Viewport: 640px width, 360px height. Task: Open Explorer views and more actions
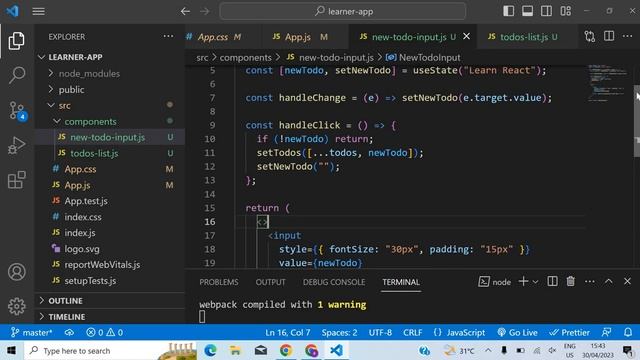click(x=168, y=36)
